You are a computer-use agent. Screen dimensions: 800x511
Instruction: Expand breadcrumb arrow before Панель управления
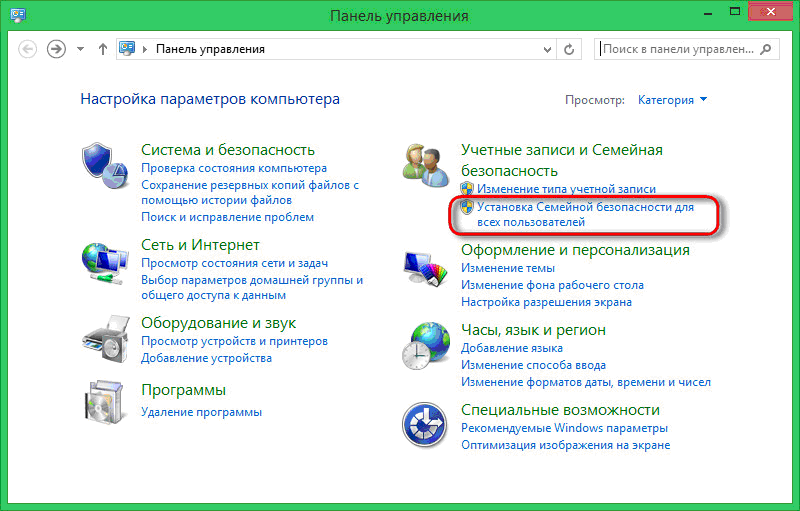pos(145,49)
